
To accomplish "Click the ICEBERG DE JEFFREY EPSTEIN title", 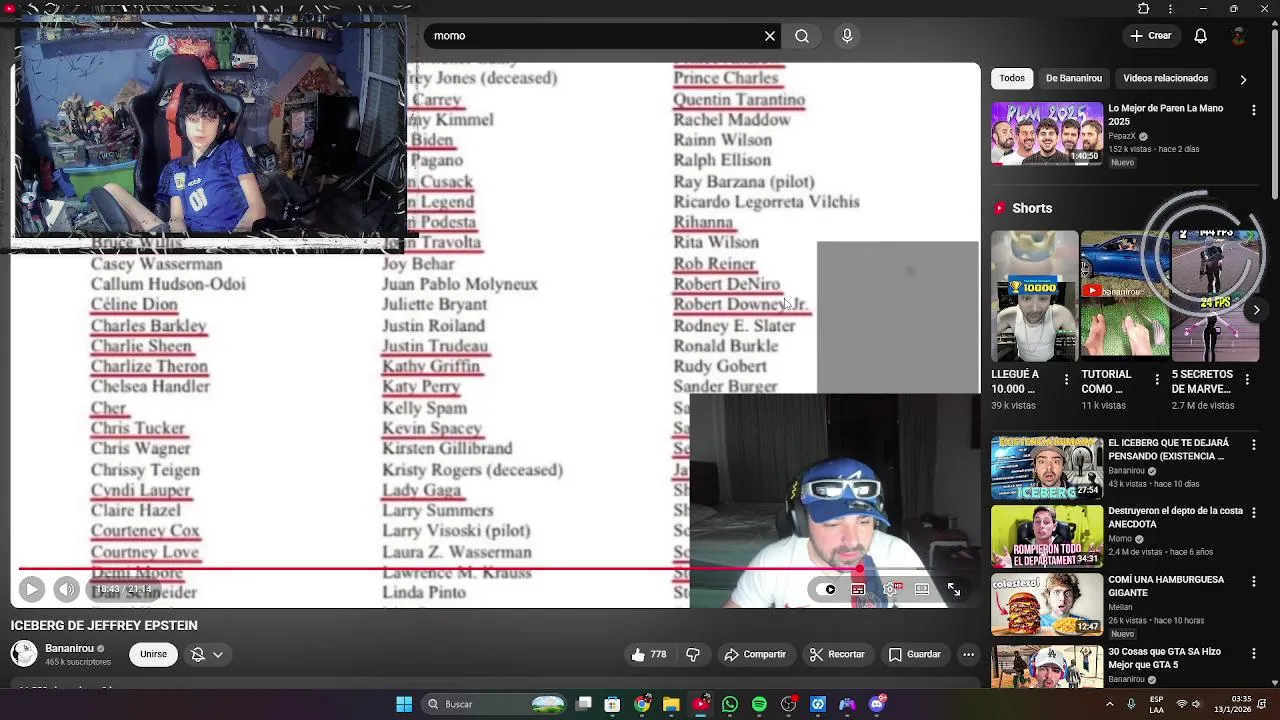I will point(104,626).
